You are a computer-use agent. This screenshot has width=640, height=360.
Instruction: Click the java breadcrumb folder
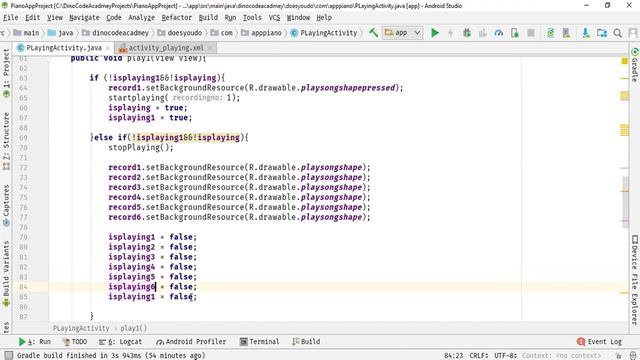click(60, 33)
